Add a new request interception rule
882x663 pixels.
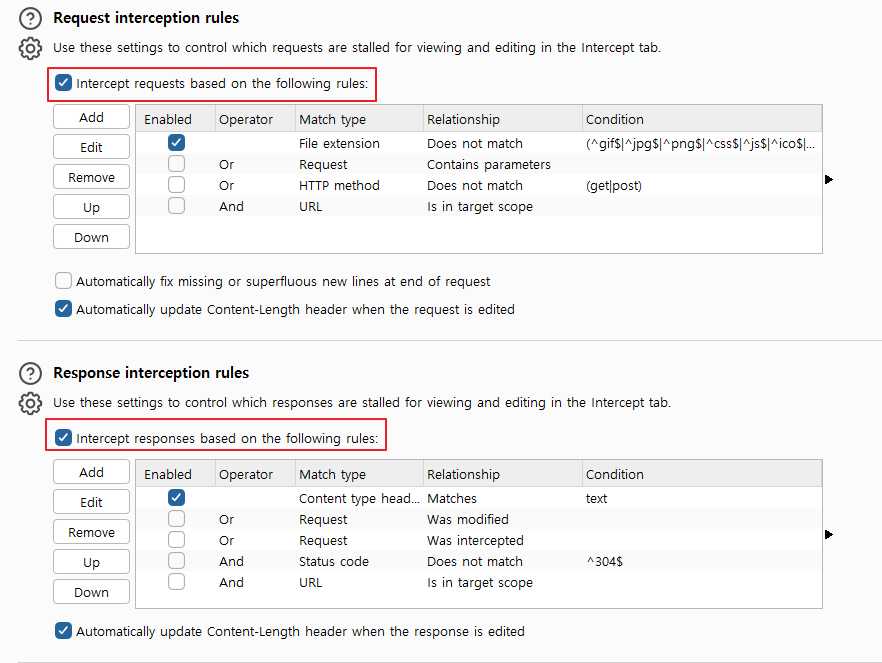pos(91,117)
